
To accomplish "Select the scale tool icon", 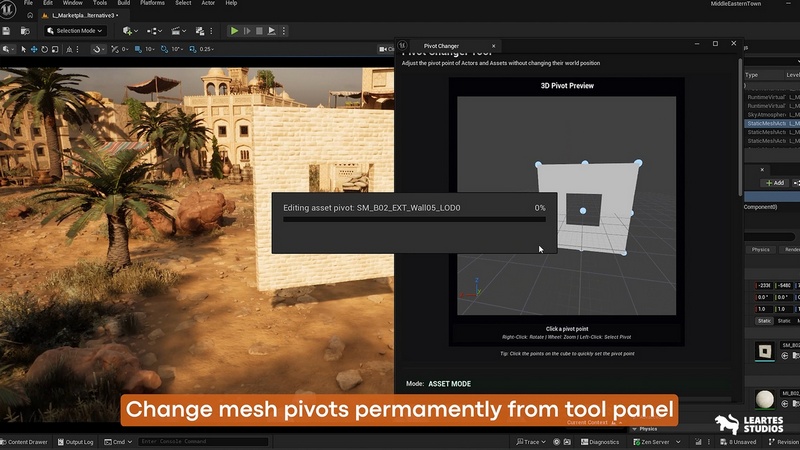I will 57,49.
